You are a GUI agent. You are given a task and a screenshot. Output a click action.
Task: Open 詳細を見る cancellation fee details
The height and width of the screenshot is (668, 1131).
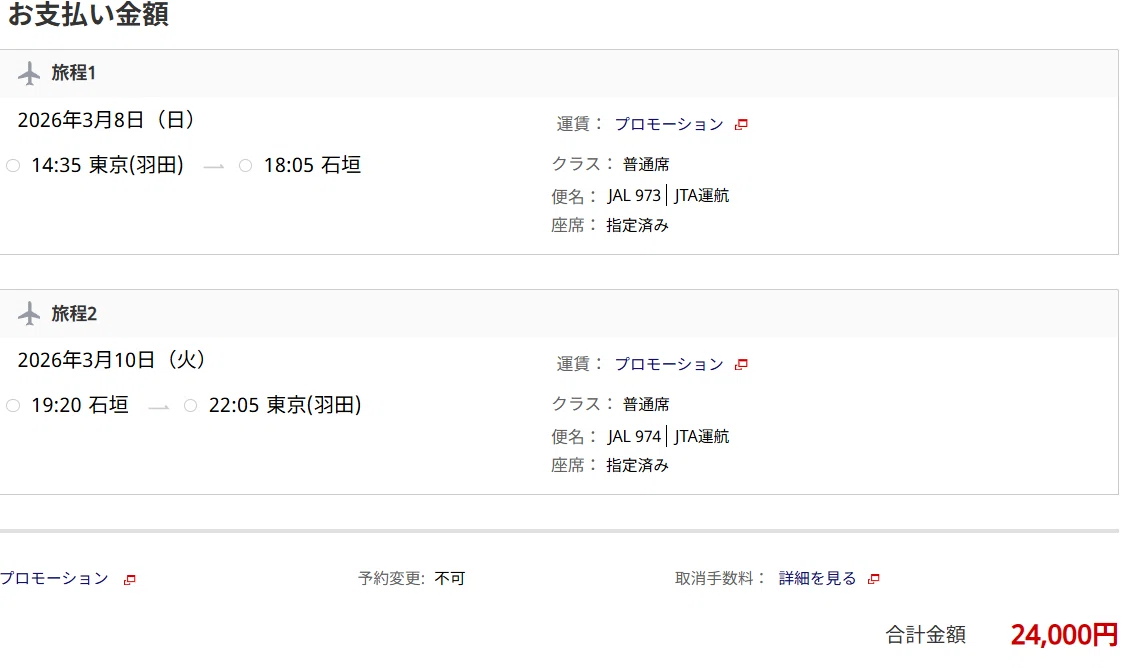[x=817, y=579]
